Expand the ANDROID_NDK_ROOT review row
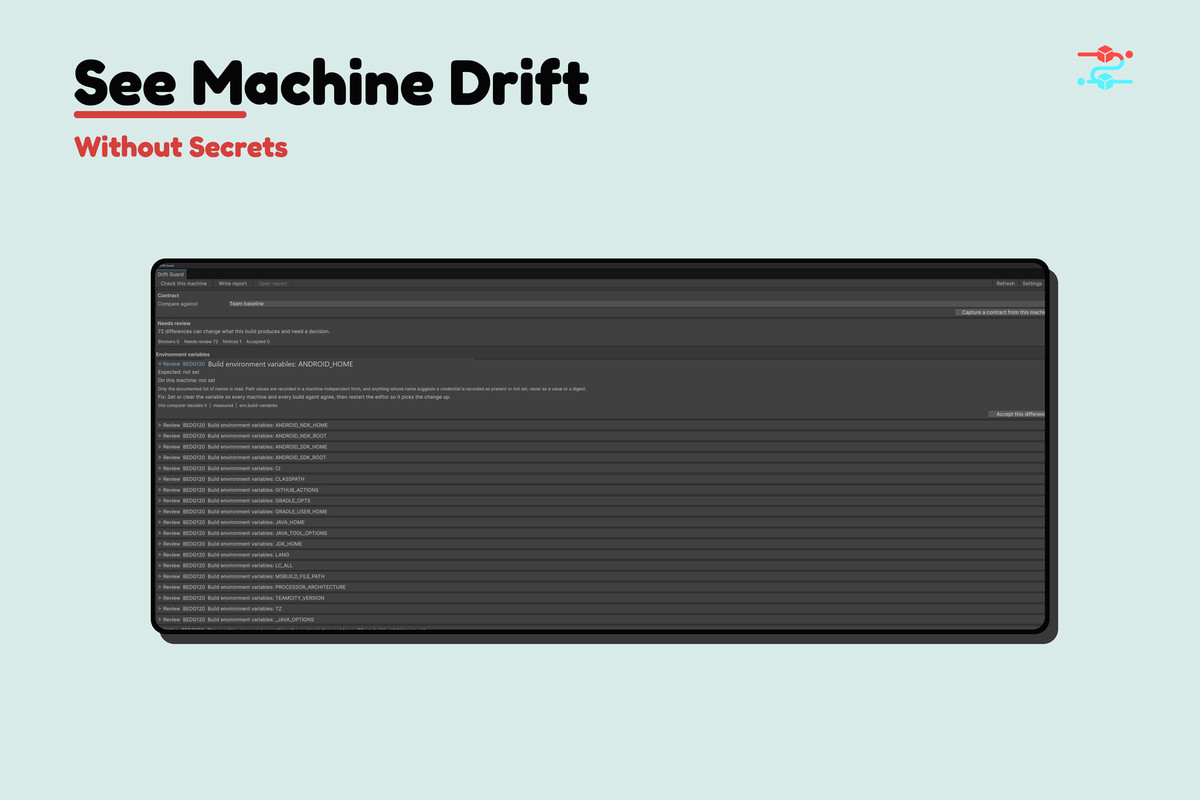The width and height of the screenshot is (1200, 800). (x=600, y=436)
